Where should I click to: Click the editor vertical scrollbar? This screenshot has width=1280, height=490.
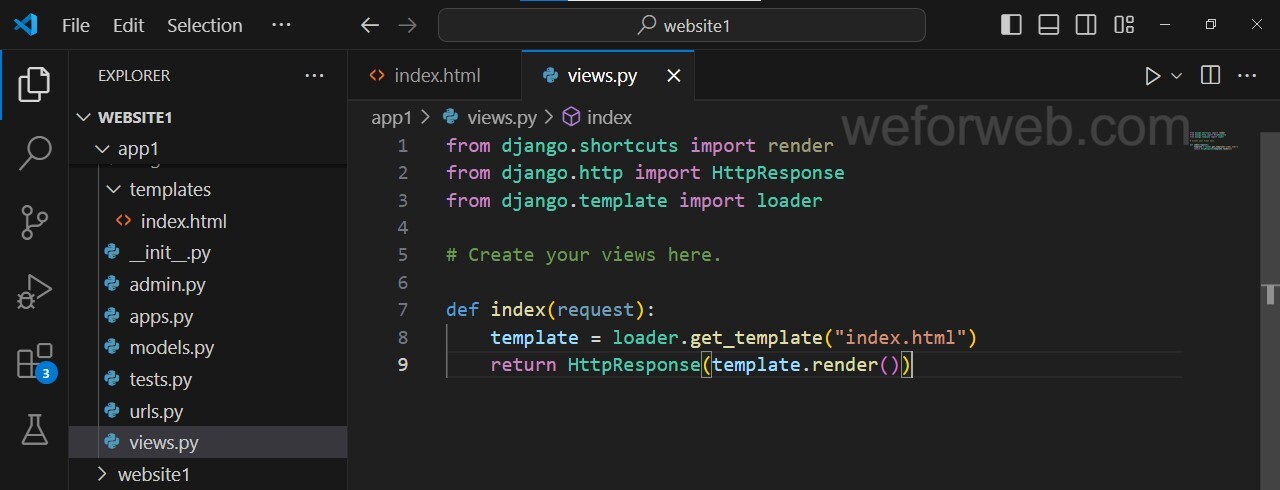tap(1271, 294)
